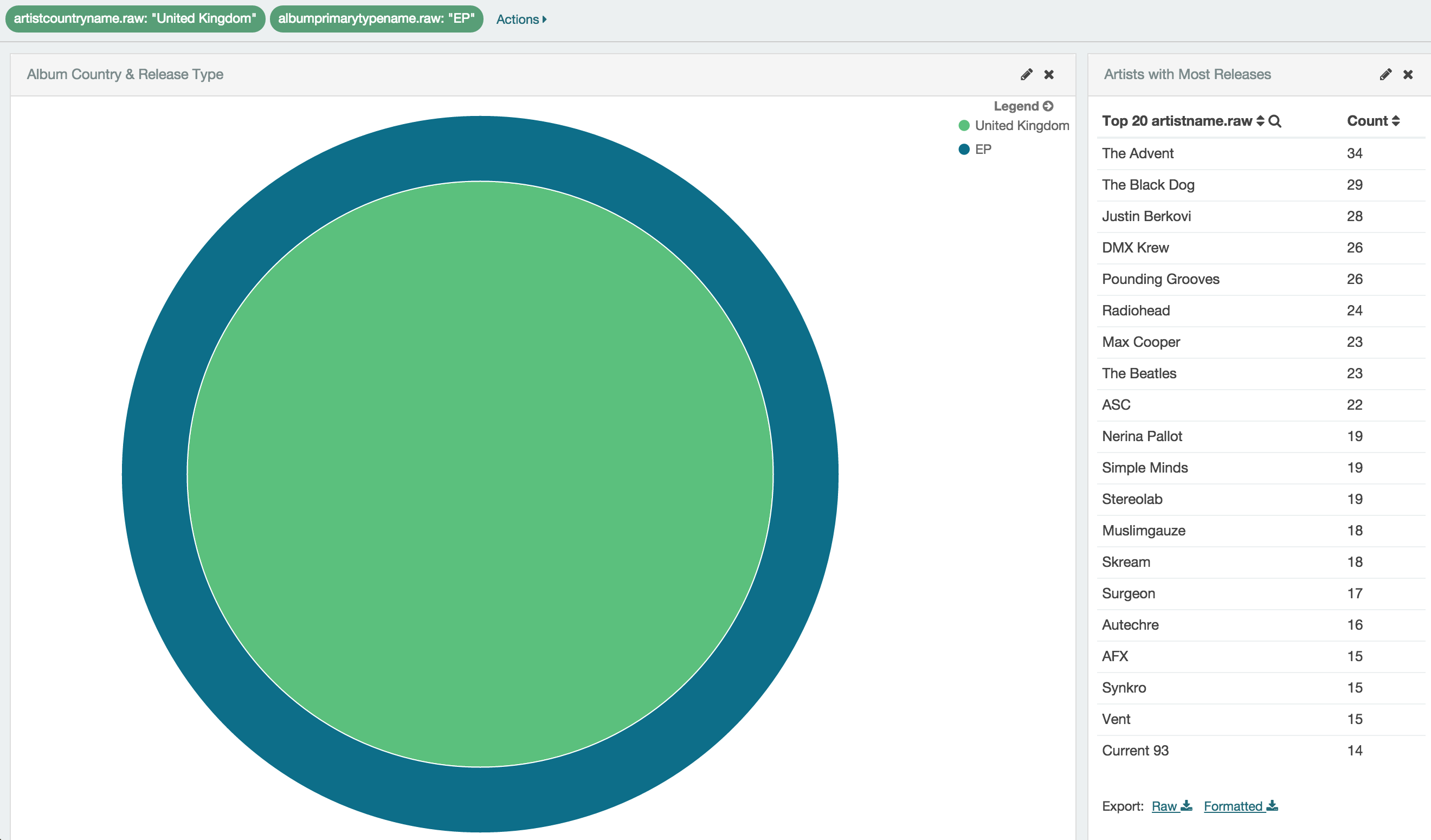This screenshot has width=1431, height=840.
Task: Click the Artists with Most Releases title
Action: pos(1187,74)
